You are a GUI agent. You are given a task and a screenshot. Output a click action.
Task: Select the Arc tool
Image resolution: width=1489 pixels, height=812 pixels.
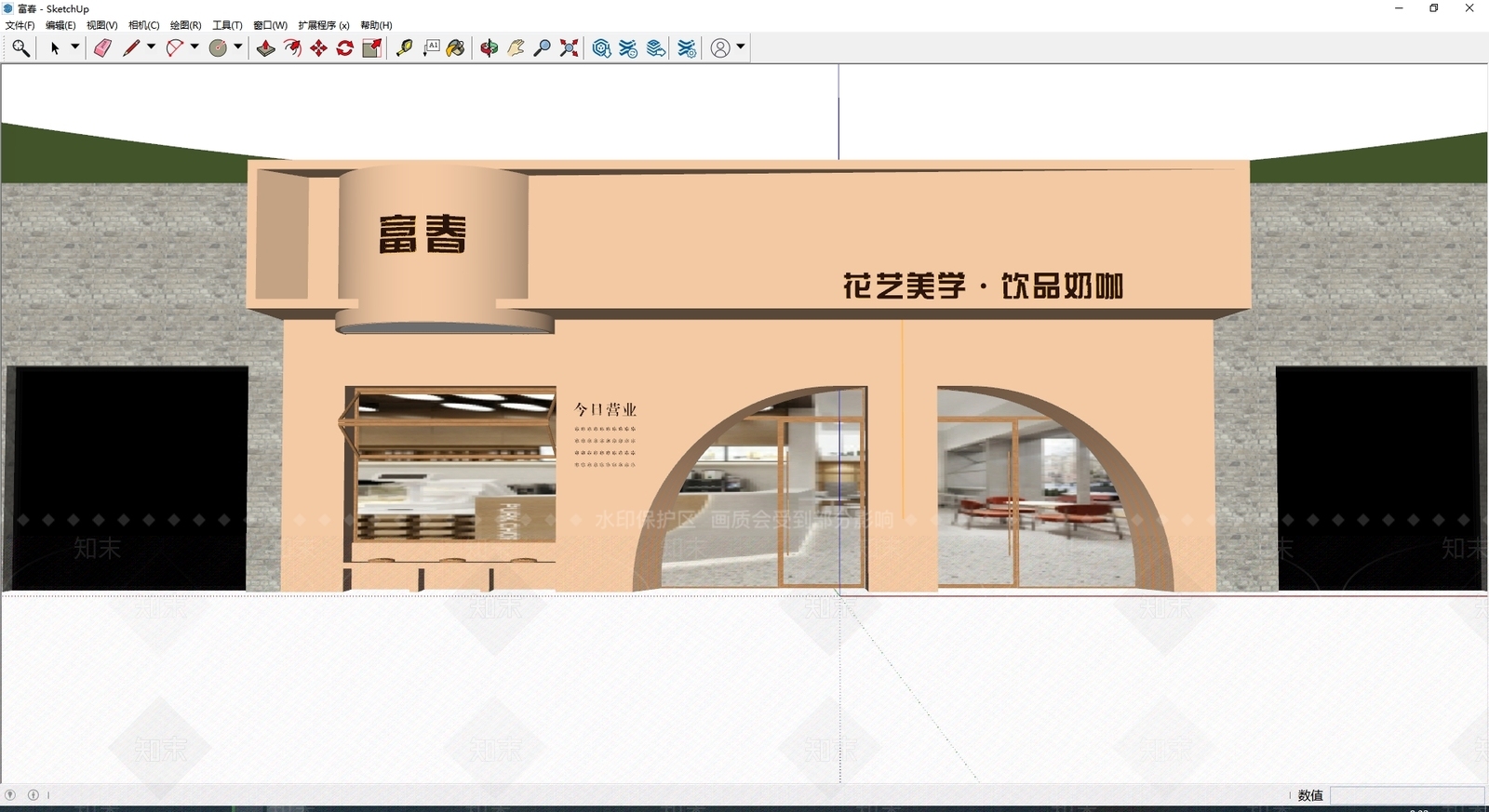click(x=174, y=48)
